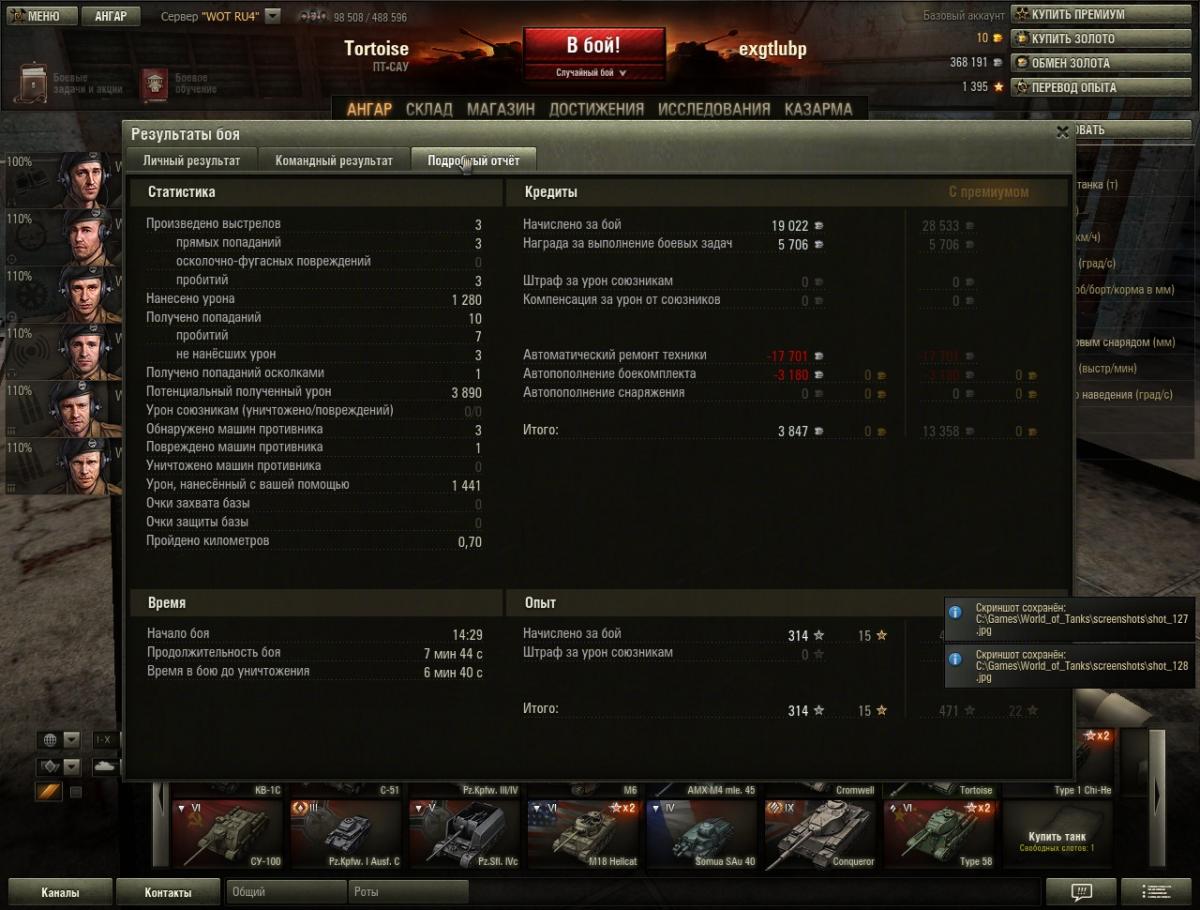Click the Купить танк slot

click(x=1057, y=835)
